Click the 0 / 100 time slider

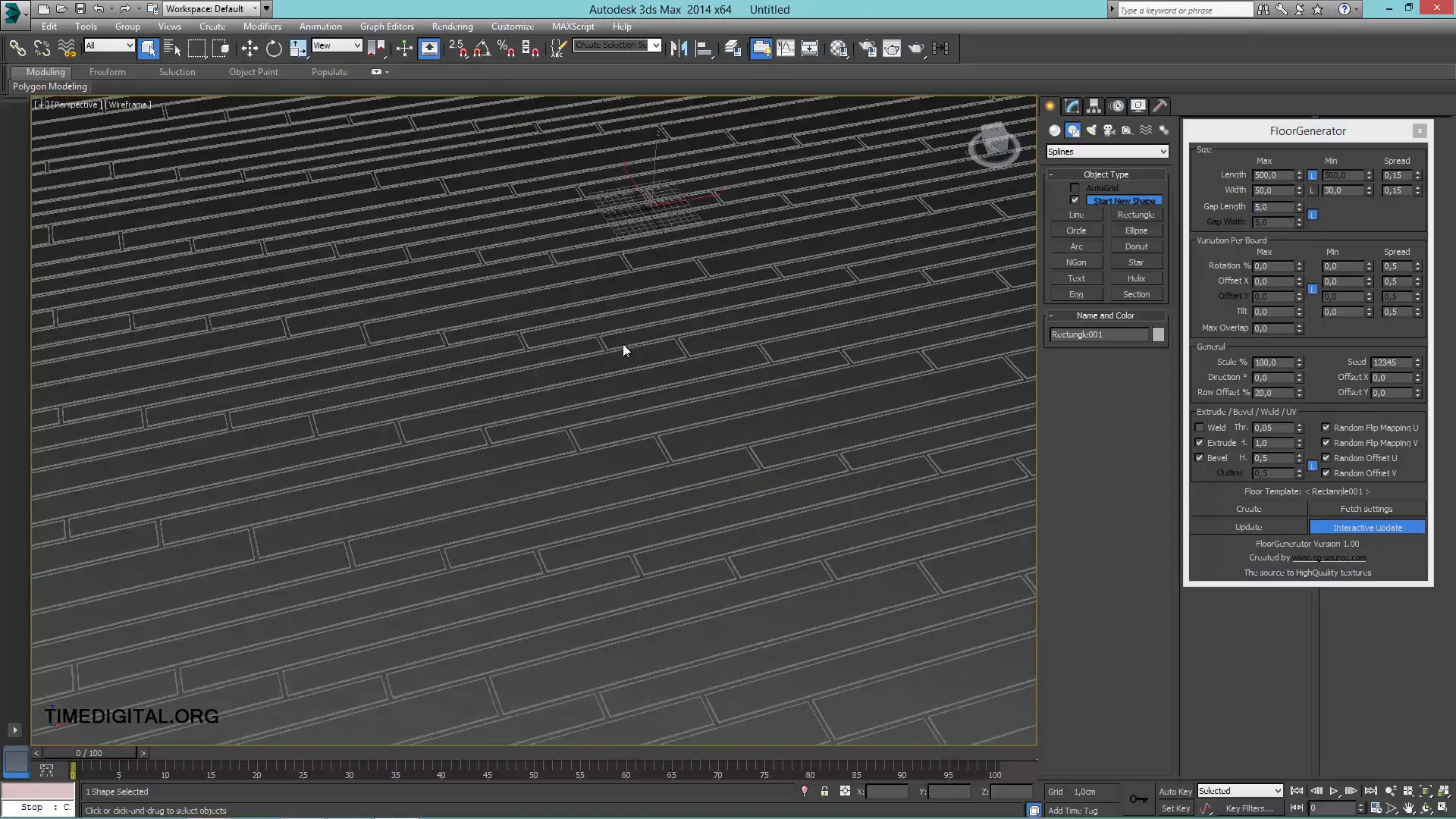tap(89, 753)
